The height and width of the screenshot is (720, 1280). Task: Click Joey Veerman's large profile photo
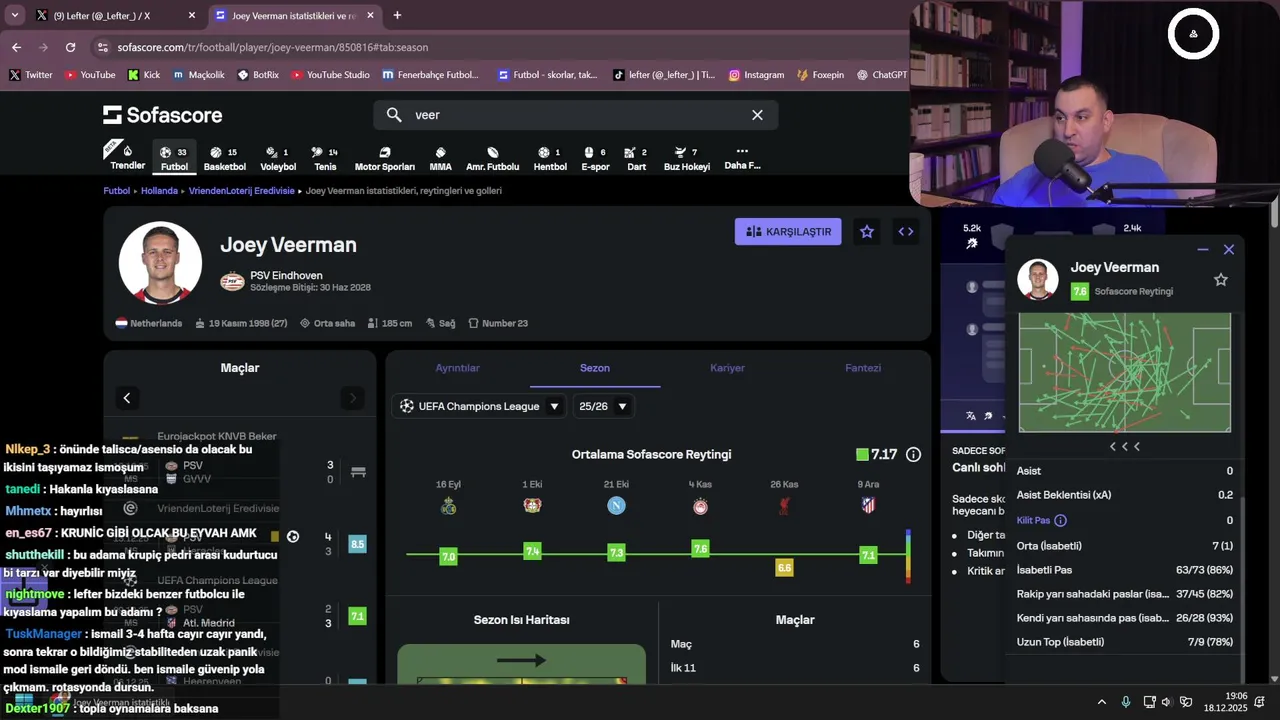[160, 263]
